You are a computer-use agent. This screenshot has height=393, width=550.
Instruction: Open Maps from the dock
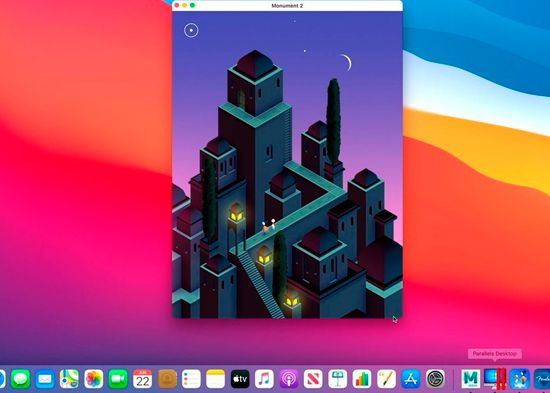[x=69, y=379]
